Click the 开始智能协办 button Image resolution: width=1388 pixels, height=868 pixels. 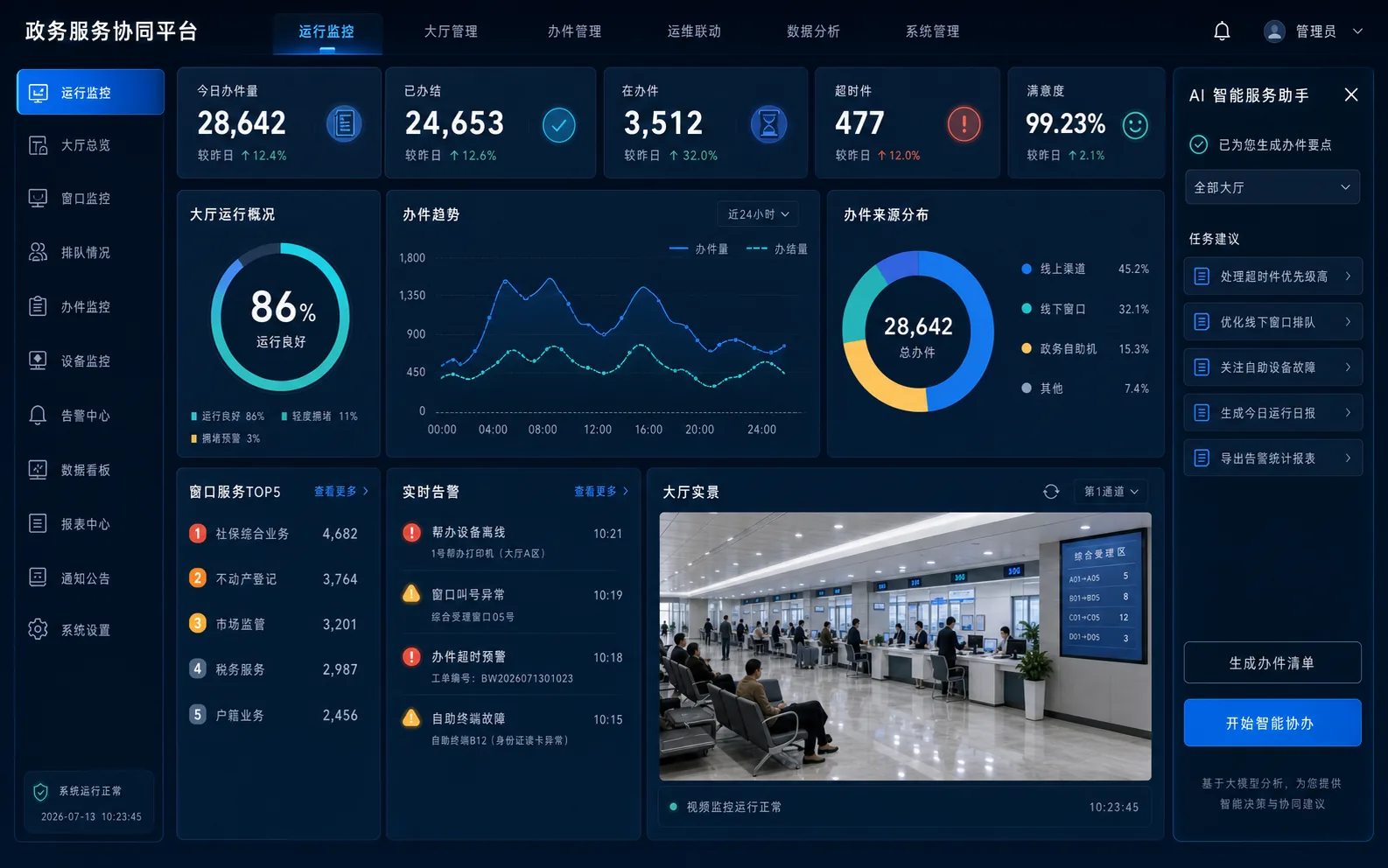click(1272, 723)
